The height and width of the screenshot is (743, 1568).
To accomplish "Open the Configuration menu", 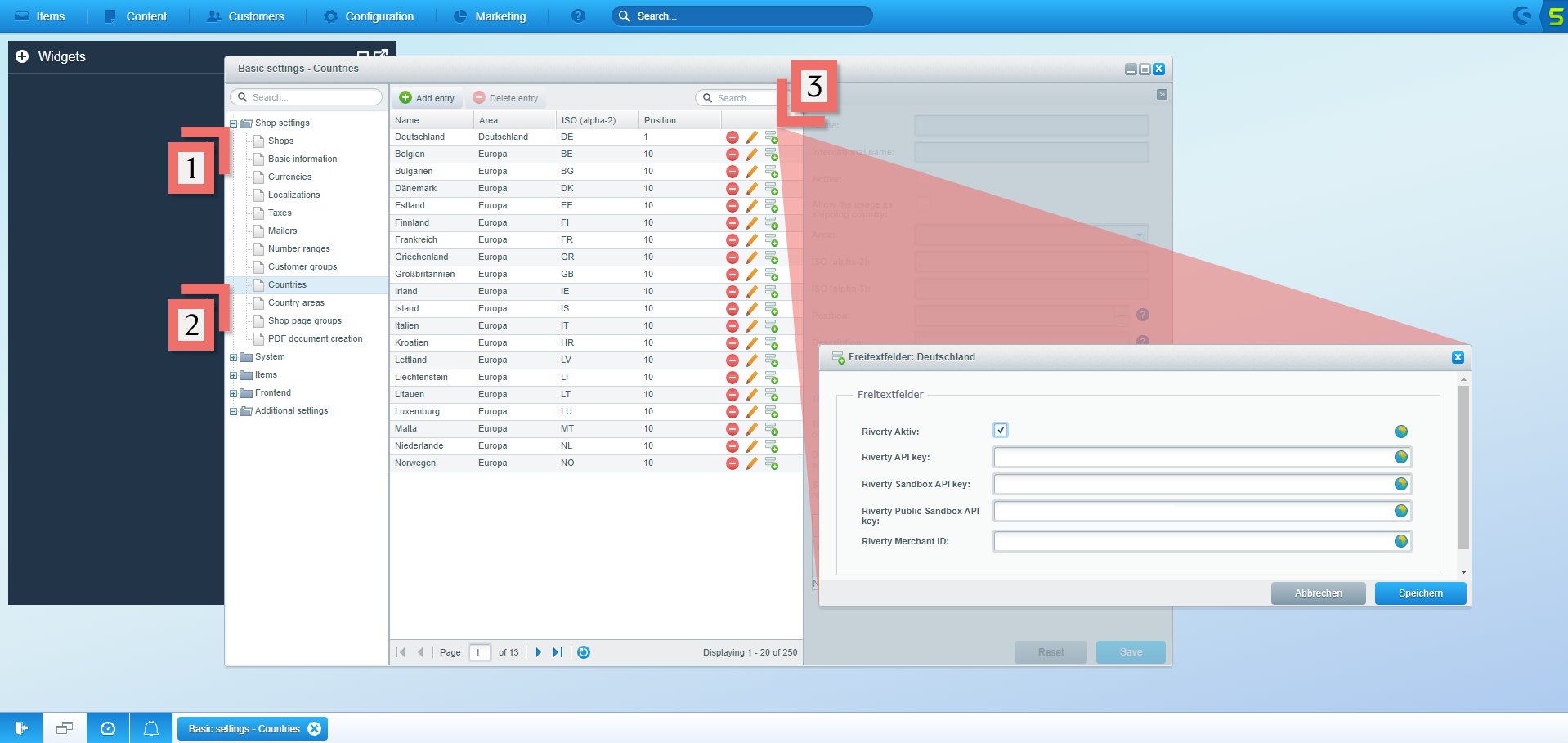I will [369, 16].
